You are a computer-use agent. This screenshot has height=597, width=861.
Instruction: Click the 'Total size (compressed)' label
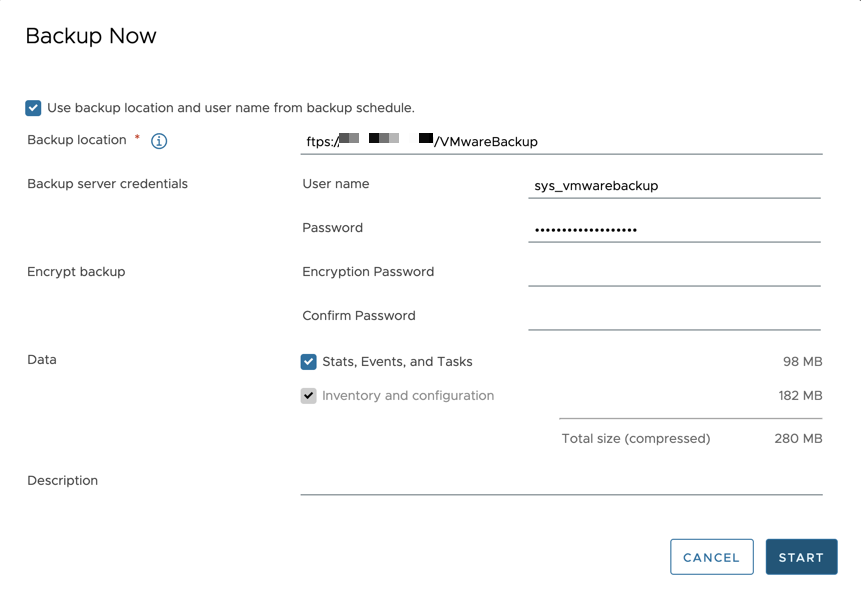coord(636,439)
